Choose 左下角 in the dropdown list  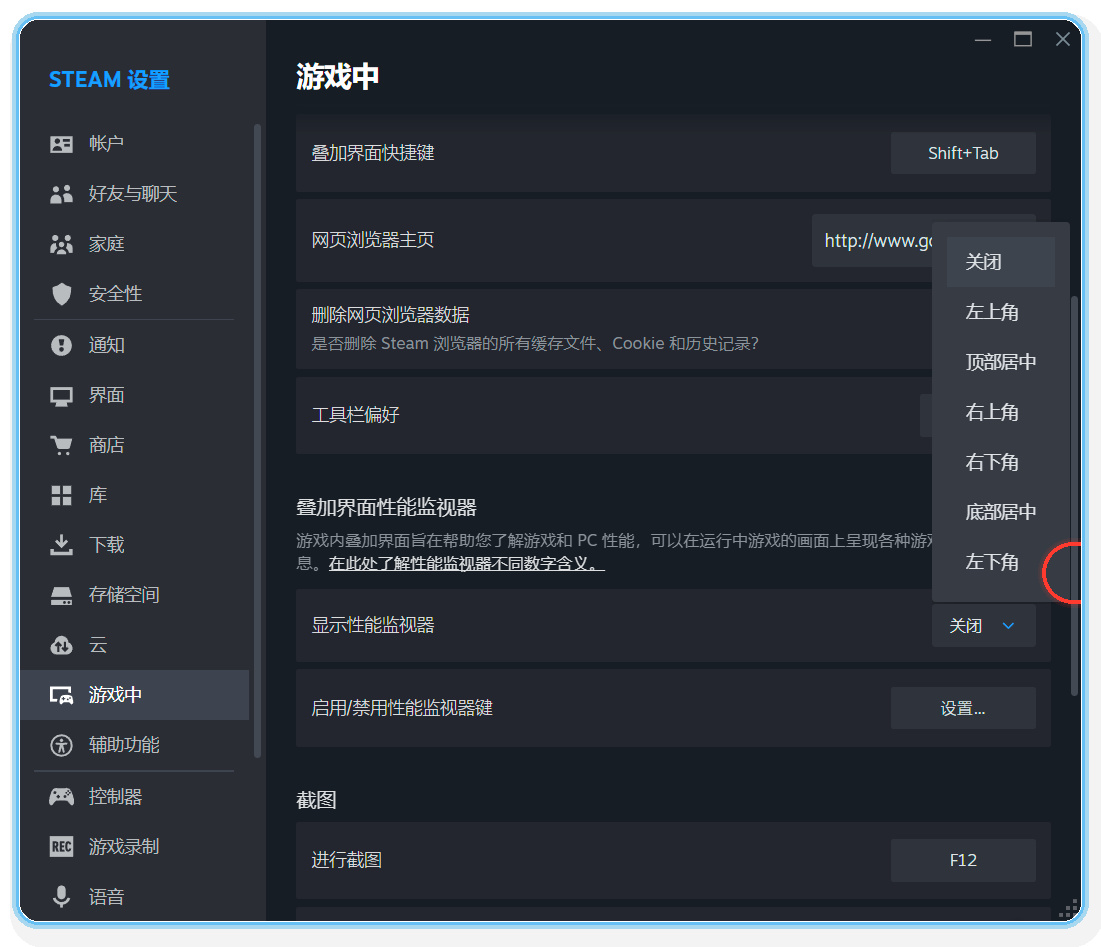(x=1001, y=562)
